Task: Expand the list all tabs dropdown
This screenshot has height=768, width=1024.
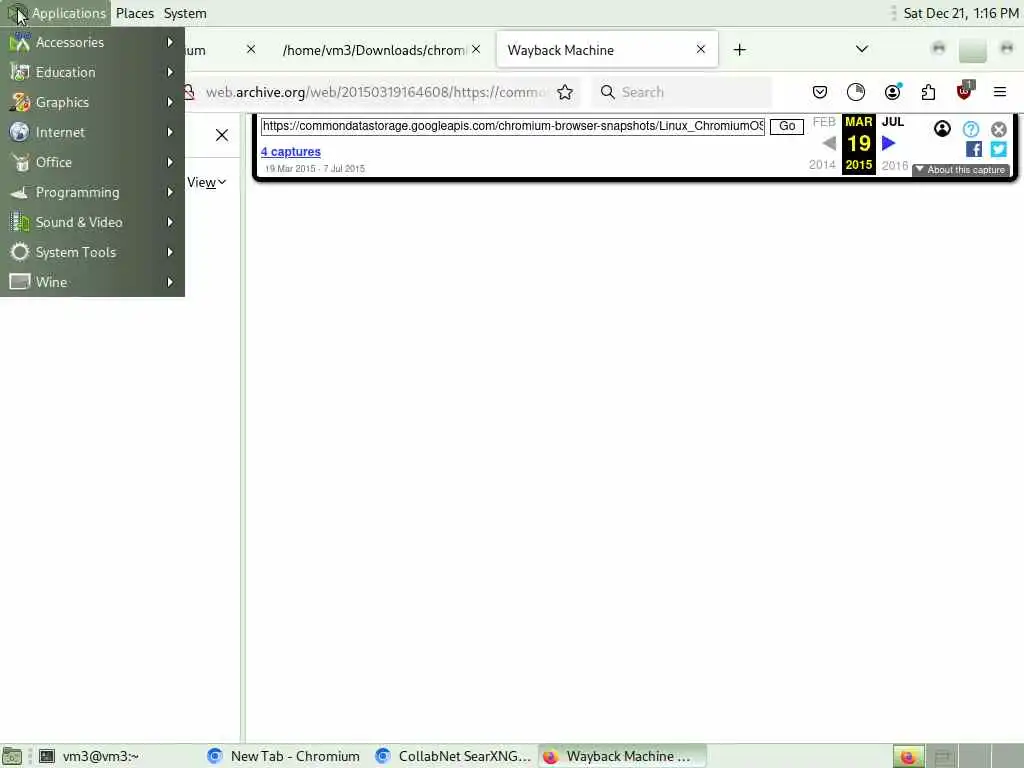Action: pos(862,49)
